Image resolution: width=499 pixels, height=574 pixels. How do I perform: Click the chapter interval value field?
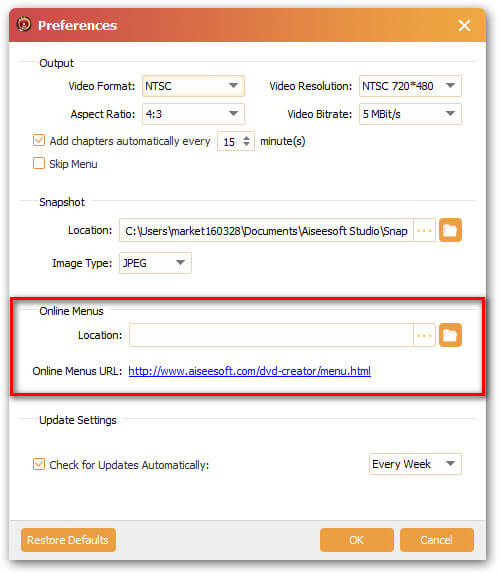pos(230,142)
